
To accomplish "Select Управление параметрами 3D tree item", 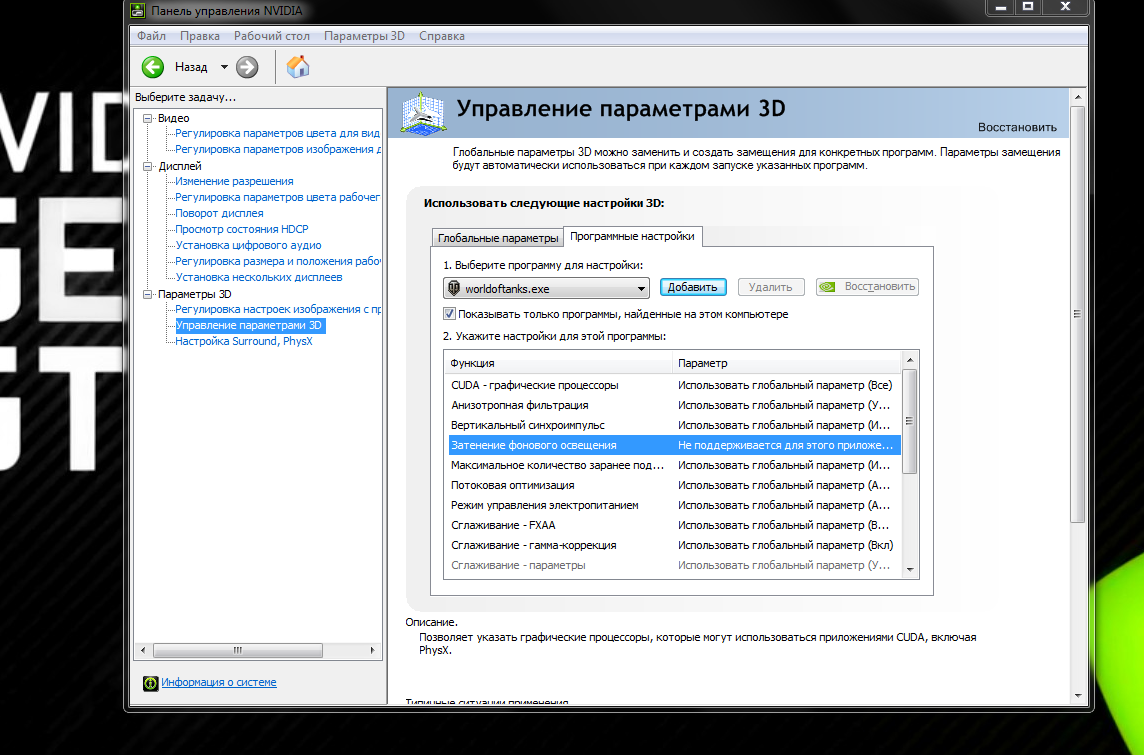I will pos(248,325).
